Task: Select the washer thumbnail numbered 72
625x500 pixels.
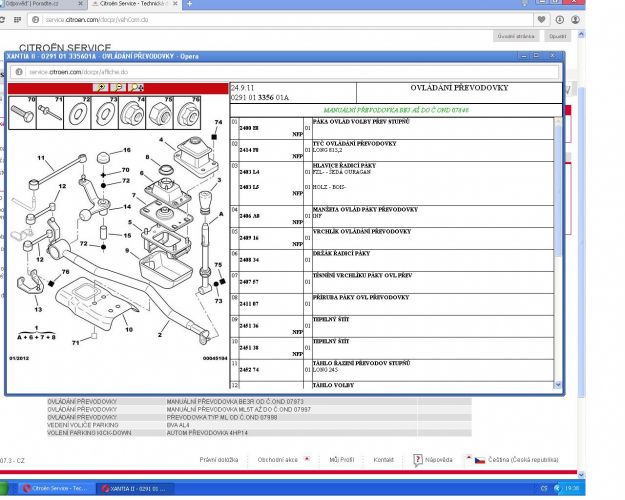Action: pos(77,113)
